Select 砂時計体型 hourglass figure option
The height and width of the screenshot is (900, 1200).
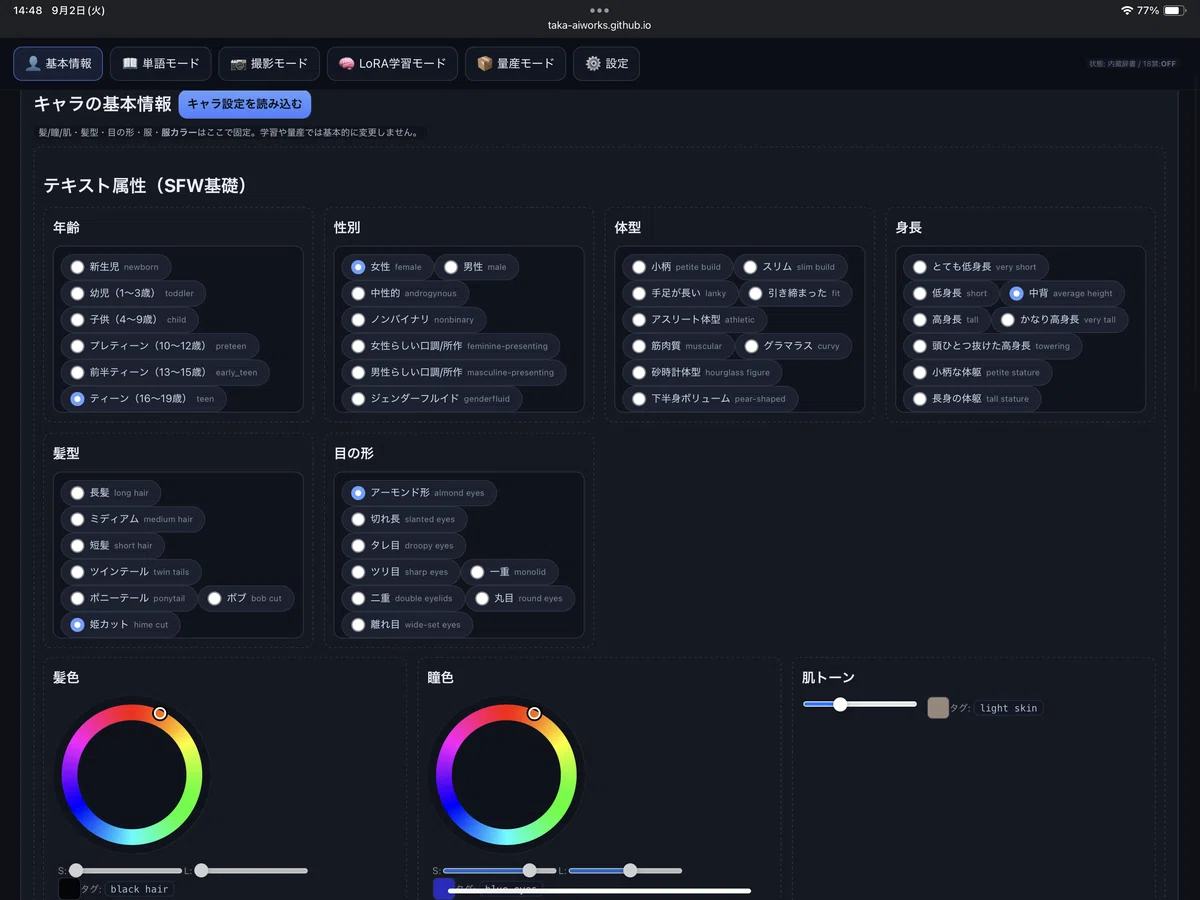pos(702,372)
